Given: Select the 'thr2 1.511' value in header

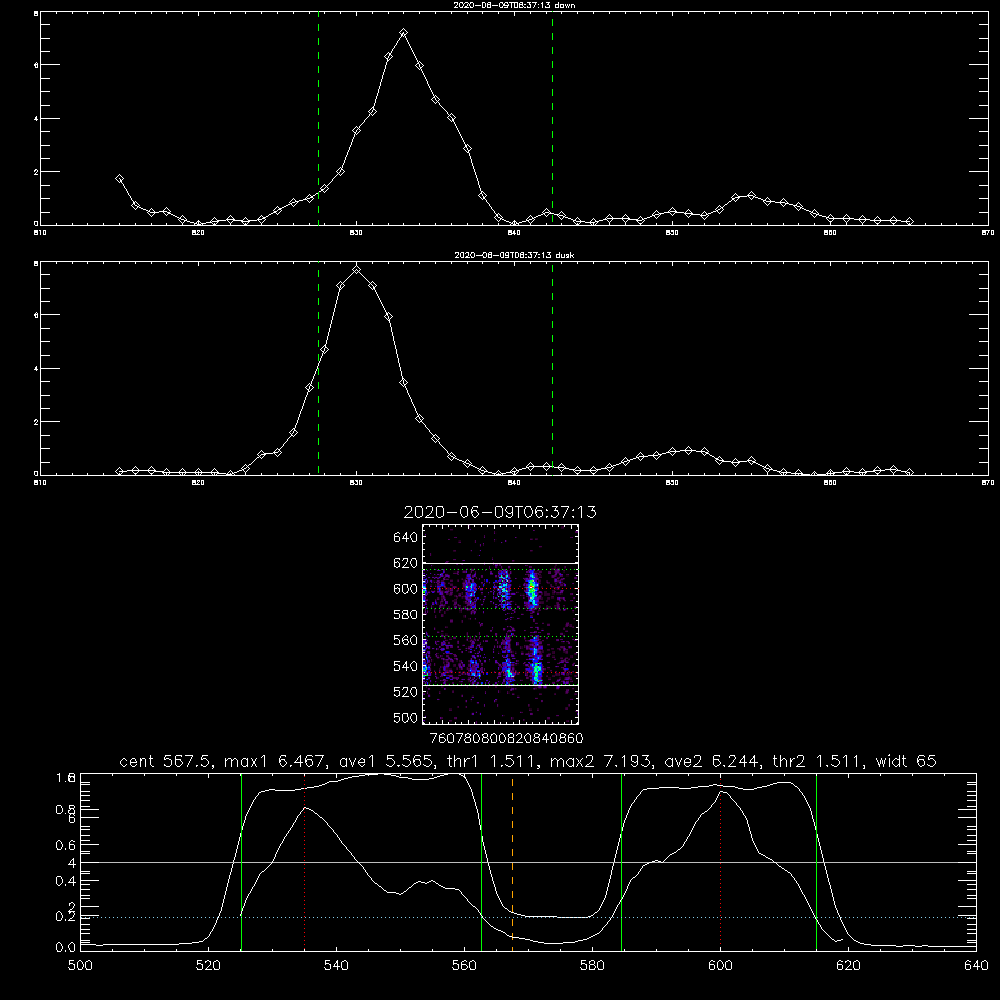Looking at the screenshot, I should [x=819, y=761].
